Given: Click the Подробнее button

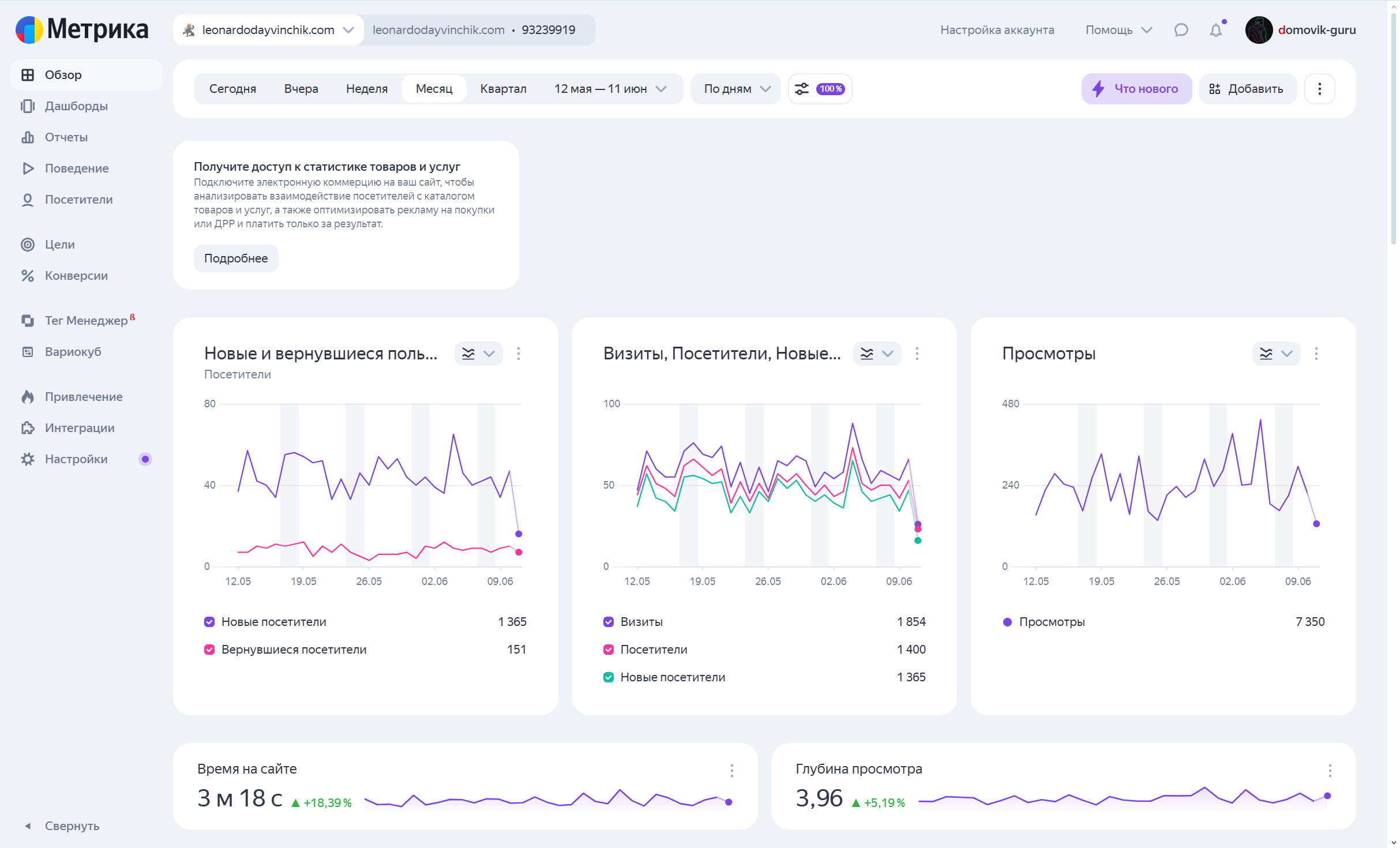Looking at the screenshot, I should click(236, 258).
